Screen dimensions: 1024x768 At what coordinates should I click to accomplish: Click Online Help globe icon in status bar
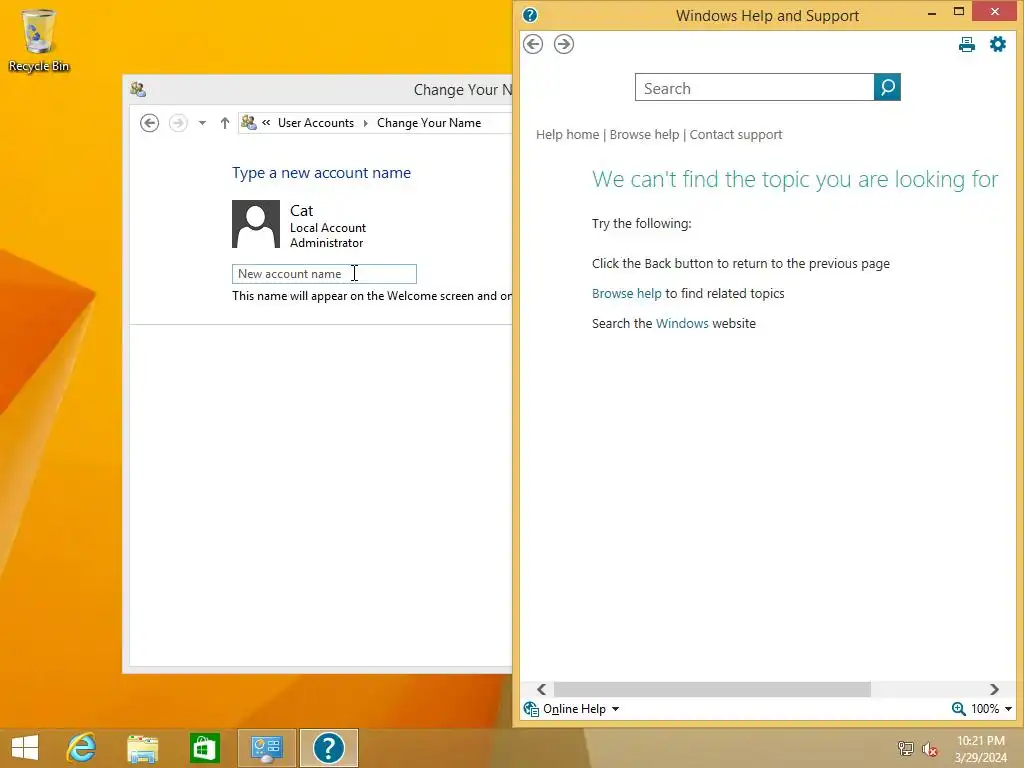(x=531, y=709)
